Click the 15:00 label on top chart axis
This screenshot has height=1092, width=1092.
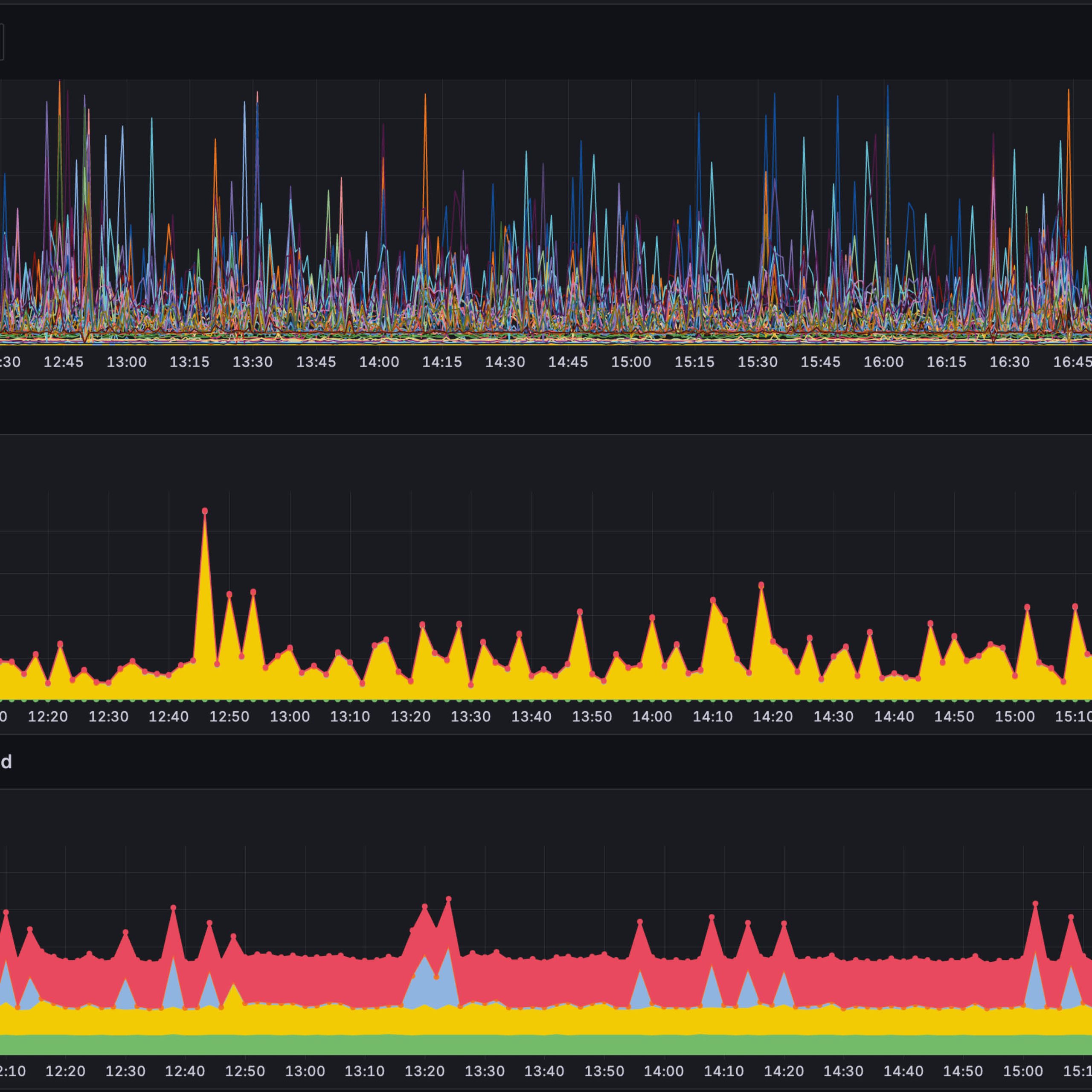tap(631, 362)
